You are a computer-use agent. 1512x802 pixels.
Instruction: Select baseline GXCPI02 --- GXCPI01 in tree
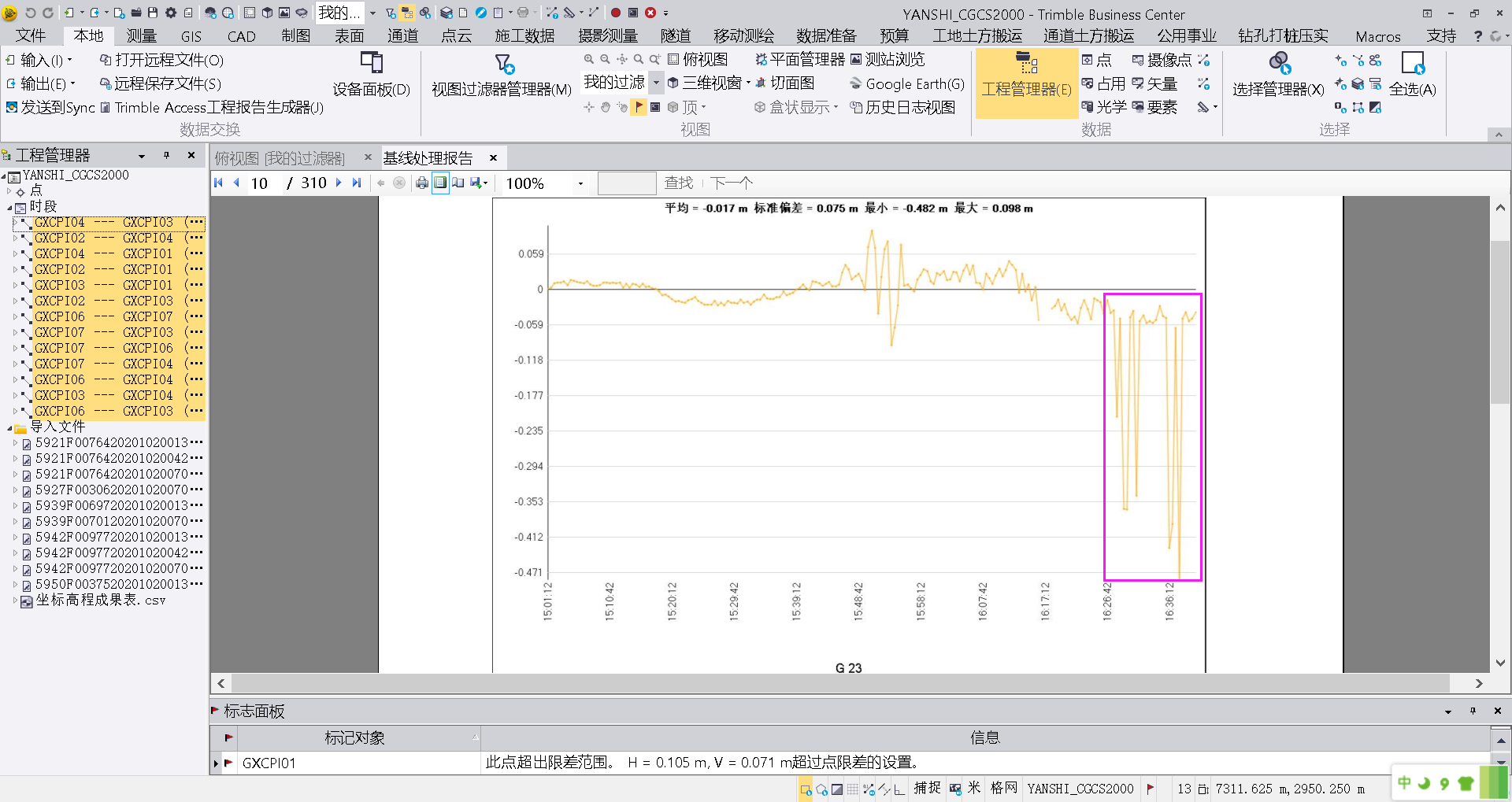click(x=103, y=269)
